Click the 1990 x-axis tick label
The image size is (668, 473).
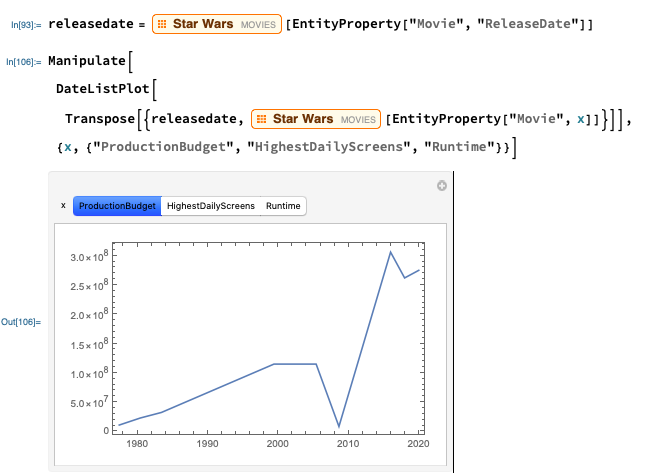[x=207, y=444]
